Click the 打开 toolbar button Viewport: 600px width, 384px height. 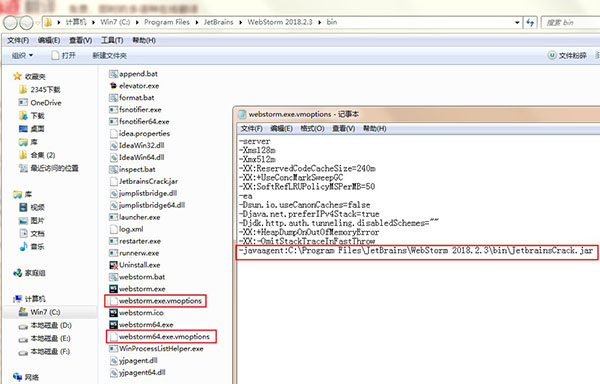coord(64,56)
